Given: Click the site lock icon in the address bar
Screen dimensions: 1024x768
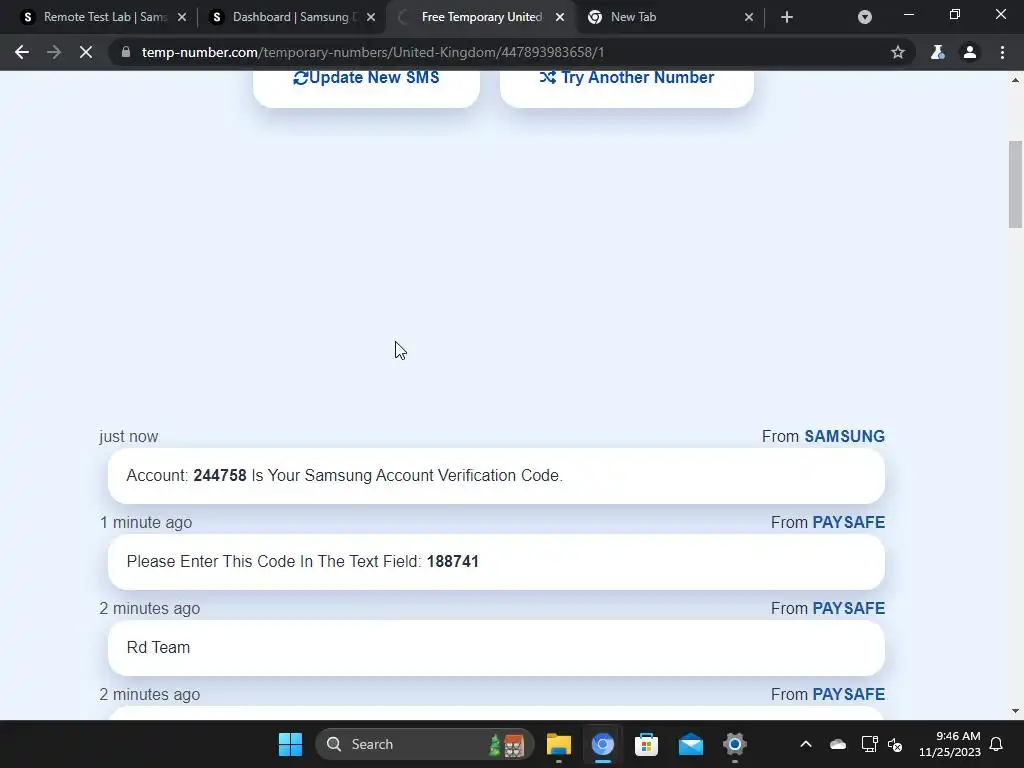Looking at the screenshot, I should tap(126, 52).
